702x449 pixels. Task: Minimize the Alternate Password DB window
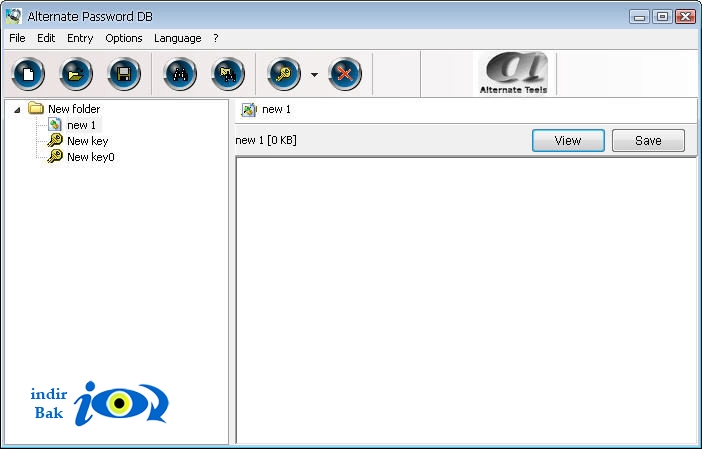coord(639,17)
